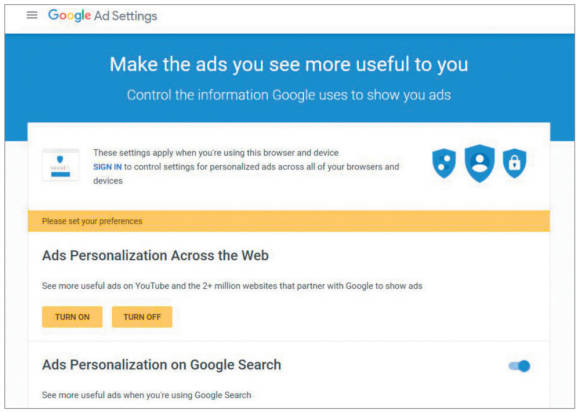Screen dimensions: 580x412
Task: Click the shield icon with dots
Action: 444,163
